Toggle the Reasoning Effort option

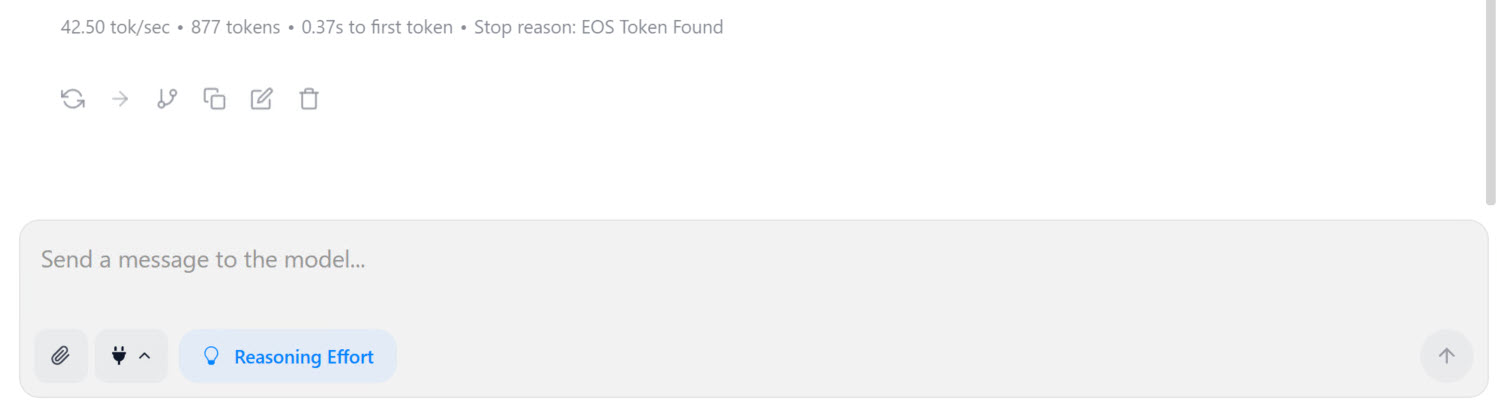pos(288,356)
